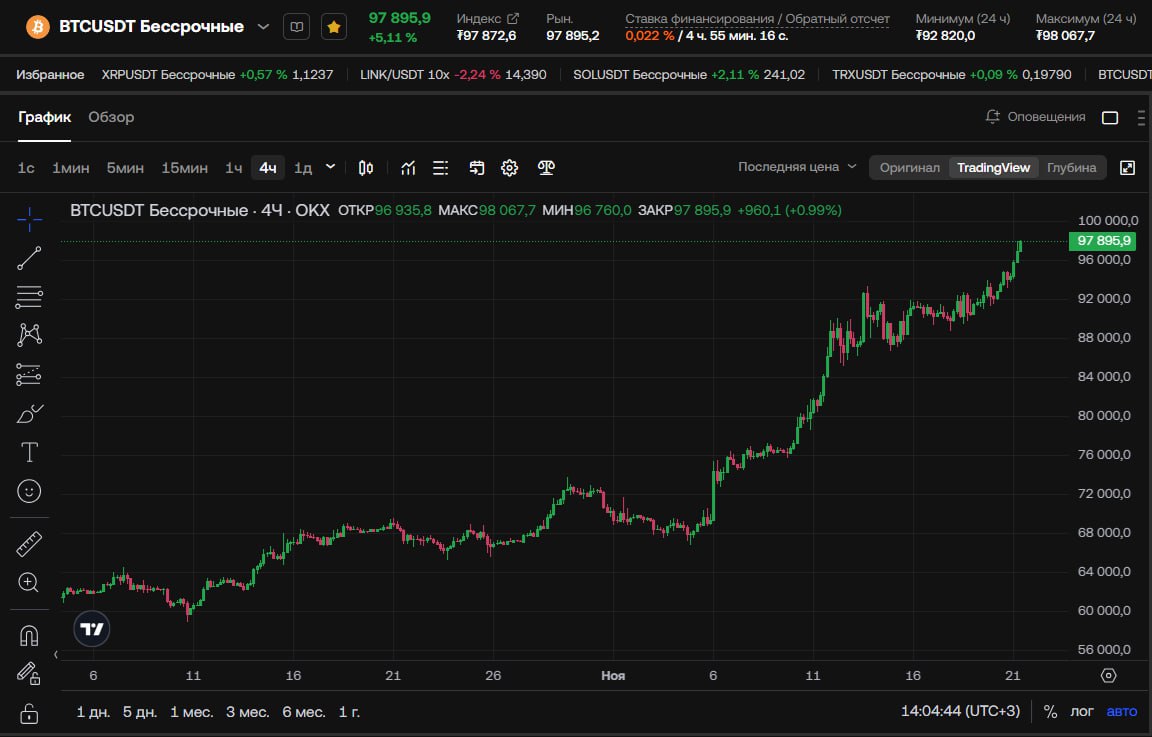The height and width of the screenshot is (737, 1152).
Task: Open the TradingView logo badge
Action: (x=92, y=629)
